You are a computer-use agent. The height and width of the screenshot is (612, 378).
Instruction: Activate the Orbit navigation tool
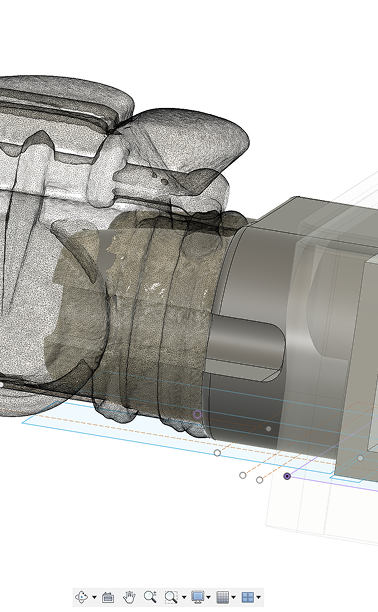[x=82, y=597]
